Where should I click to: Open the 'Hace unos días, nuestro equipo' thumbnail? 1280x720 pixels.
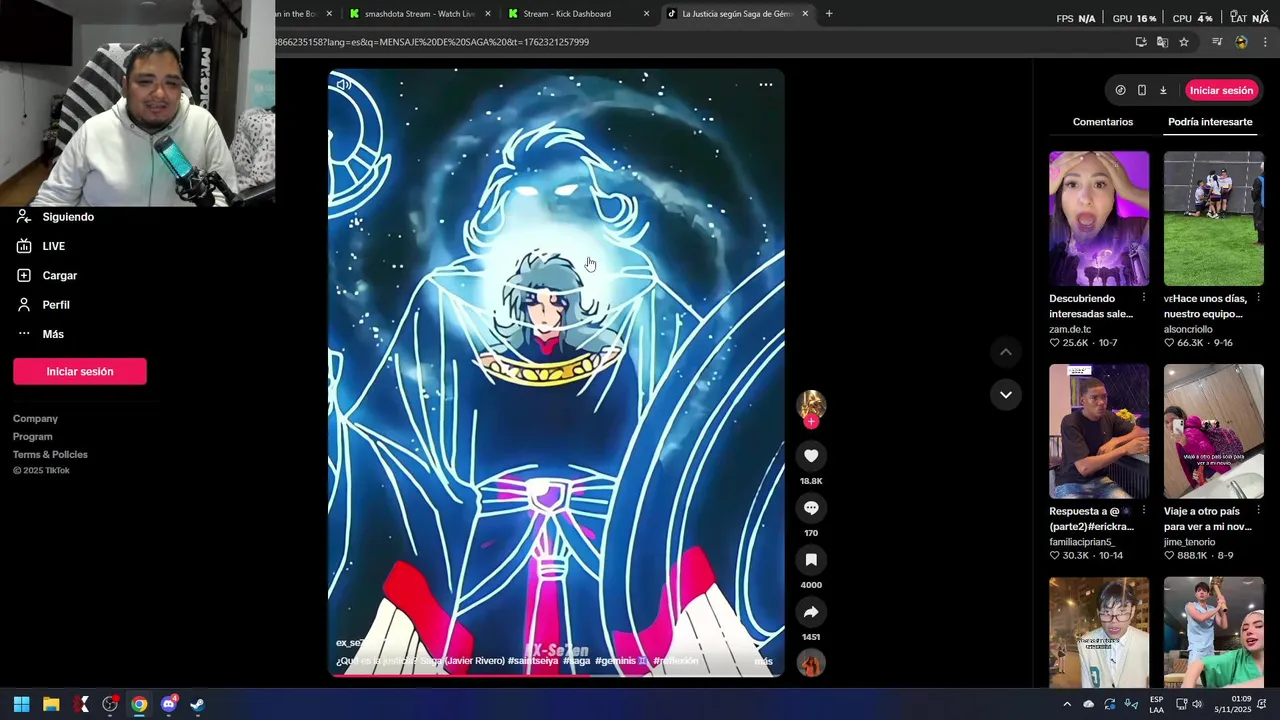[x=1214, y=218]
